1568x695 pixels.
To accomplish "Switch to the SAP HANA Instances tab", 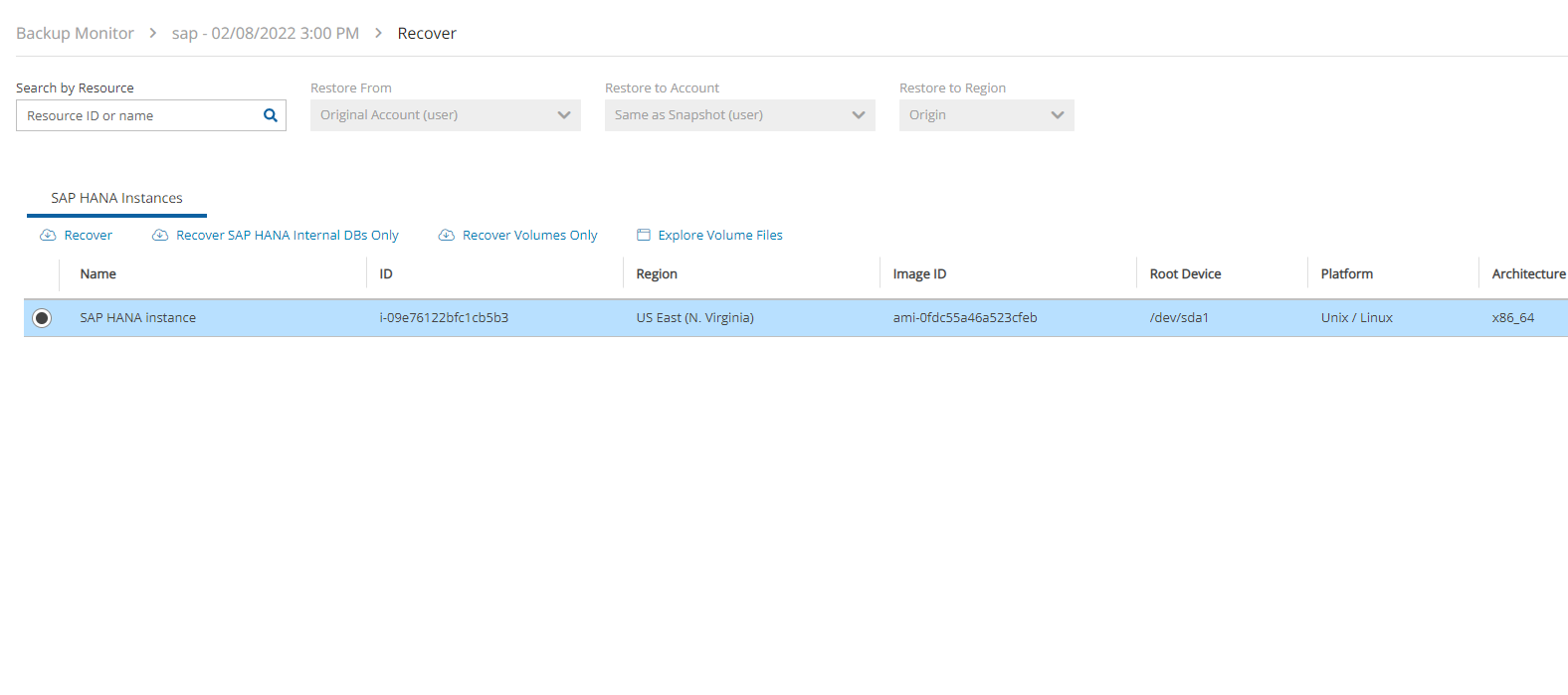I will [x=116, y=198].
